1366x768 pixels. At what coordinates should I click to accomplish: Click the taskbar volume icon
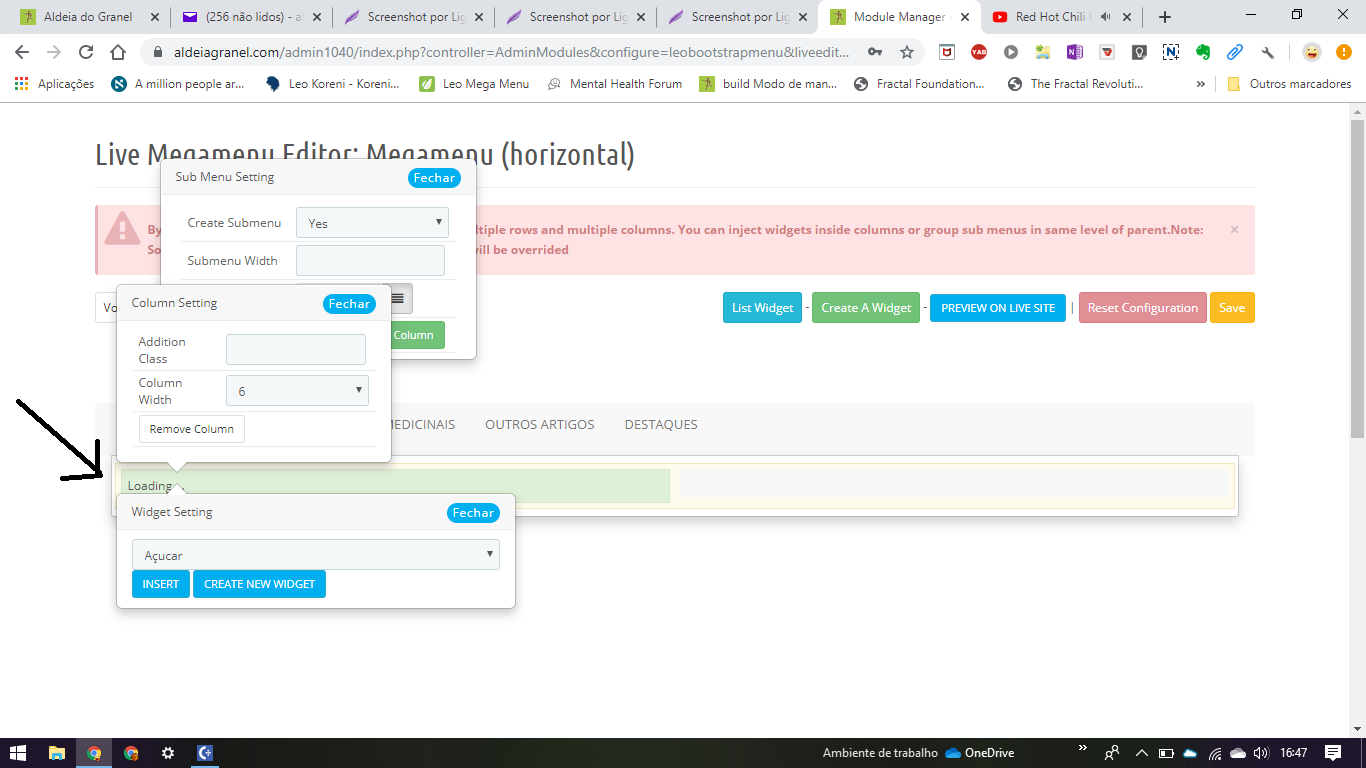pos(1261,753)
